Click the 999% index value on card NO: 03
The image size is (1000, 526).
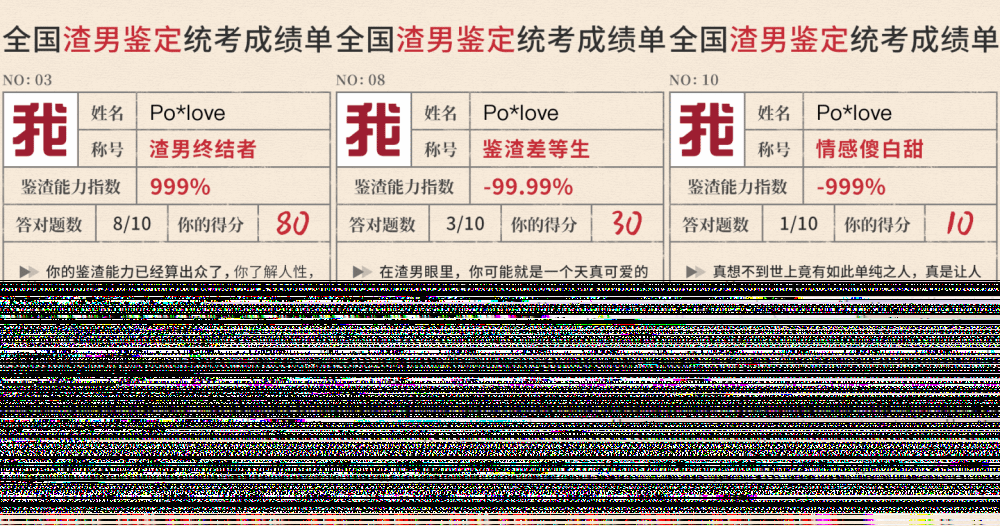pos(180,187)
